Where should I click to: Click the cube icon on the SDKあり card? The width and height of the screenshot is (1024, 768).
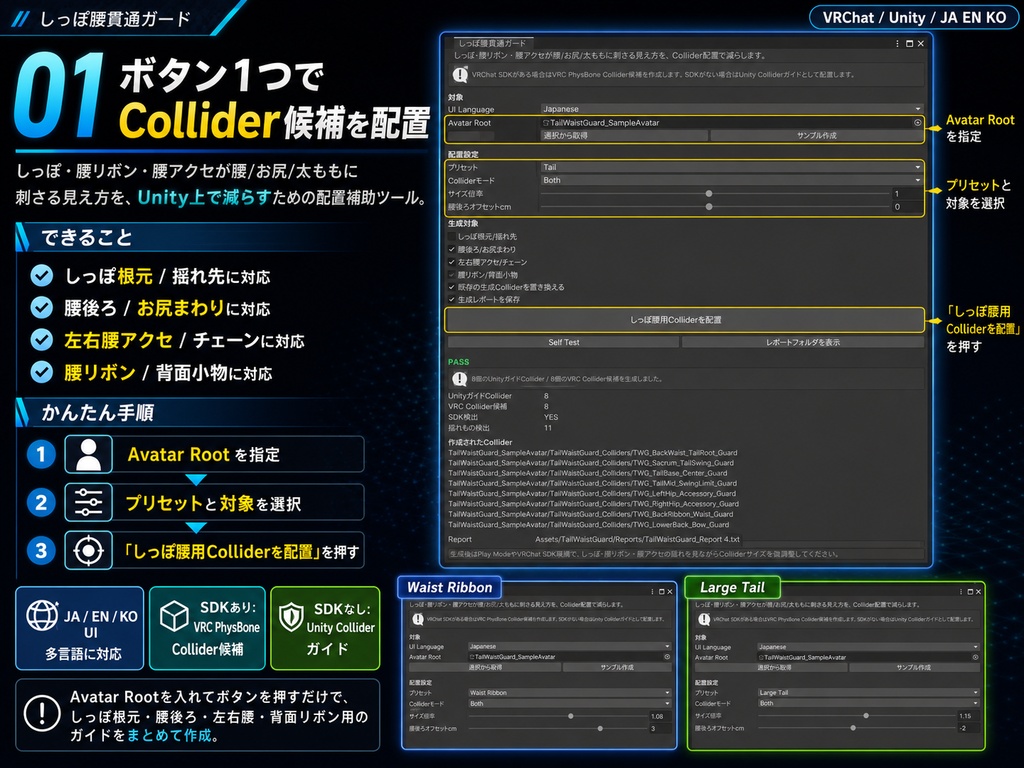click(x=174, y=616)
